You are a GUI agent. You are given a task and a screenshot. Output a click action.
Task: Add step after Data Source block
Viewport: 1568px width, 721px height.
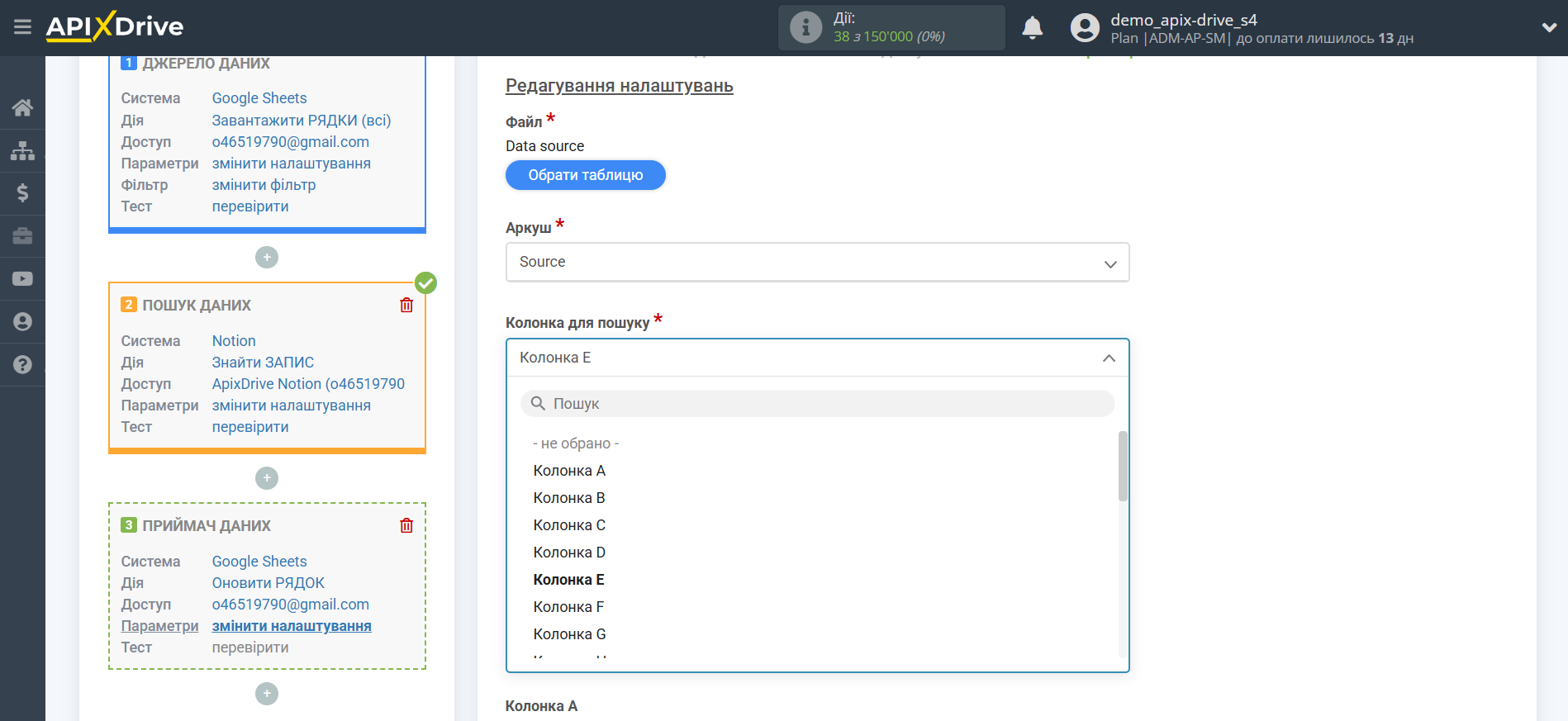tap(267, 258)
